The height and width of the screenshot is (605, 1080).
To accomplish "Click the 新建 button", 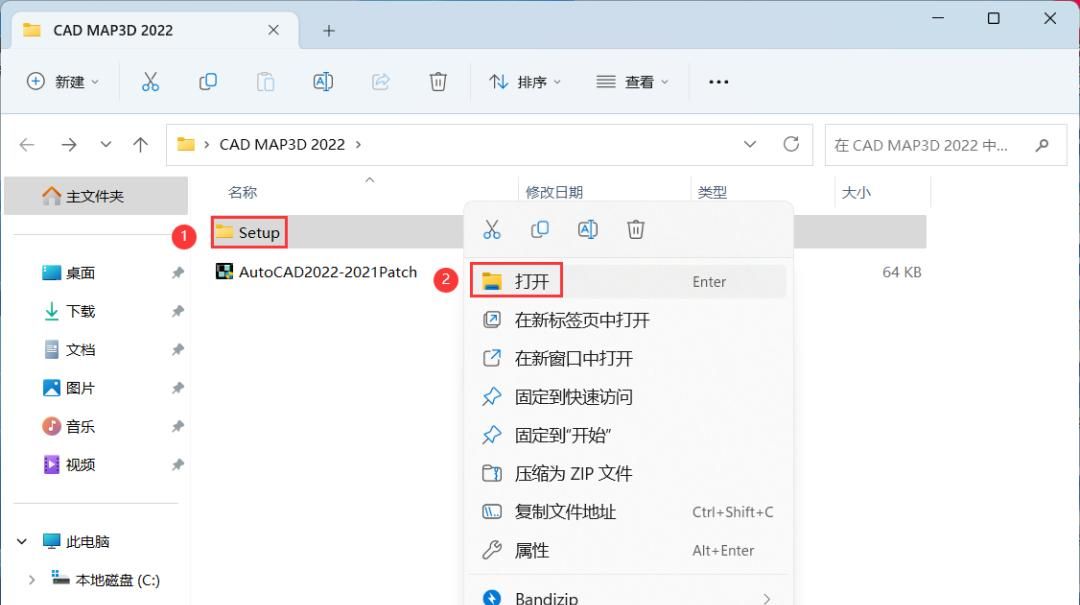I will click(x=62, y=81).
